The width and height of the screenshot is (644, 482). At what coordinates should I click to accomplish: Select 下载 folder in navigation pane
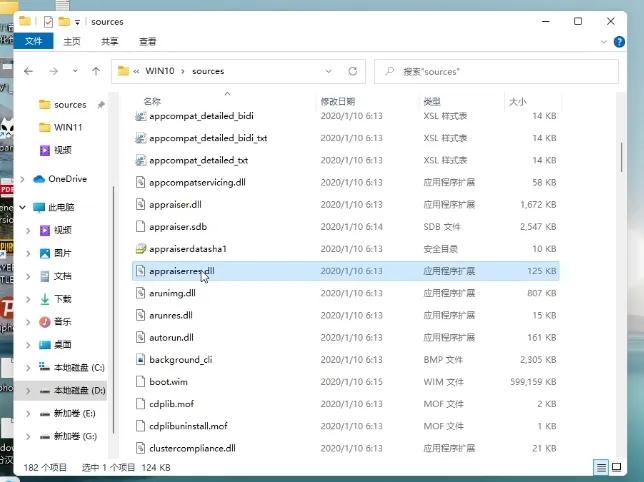tap(55, 299)
